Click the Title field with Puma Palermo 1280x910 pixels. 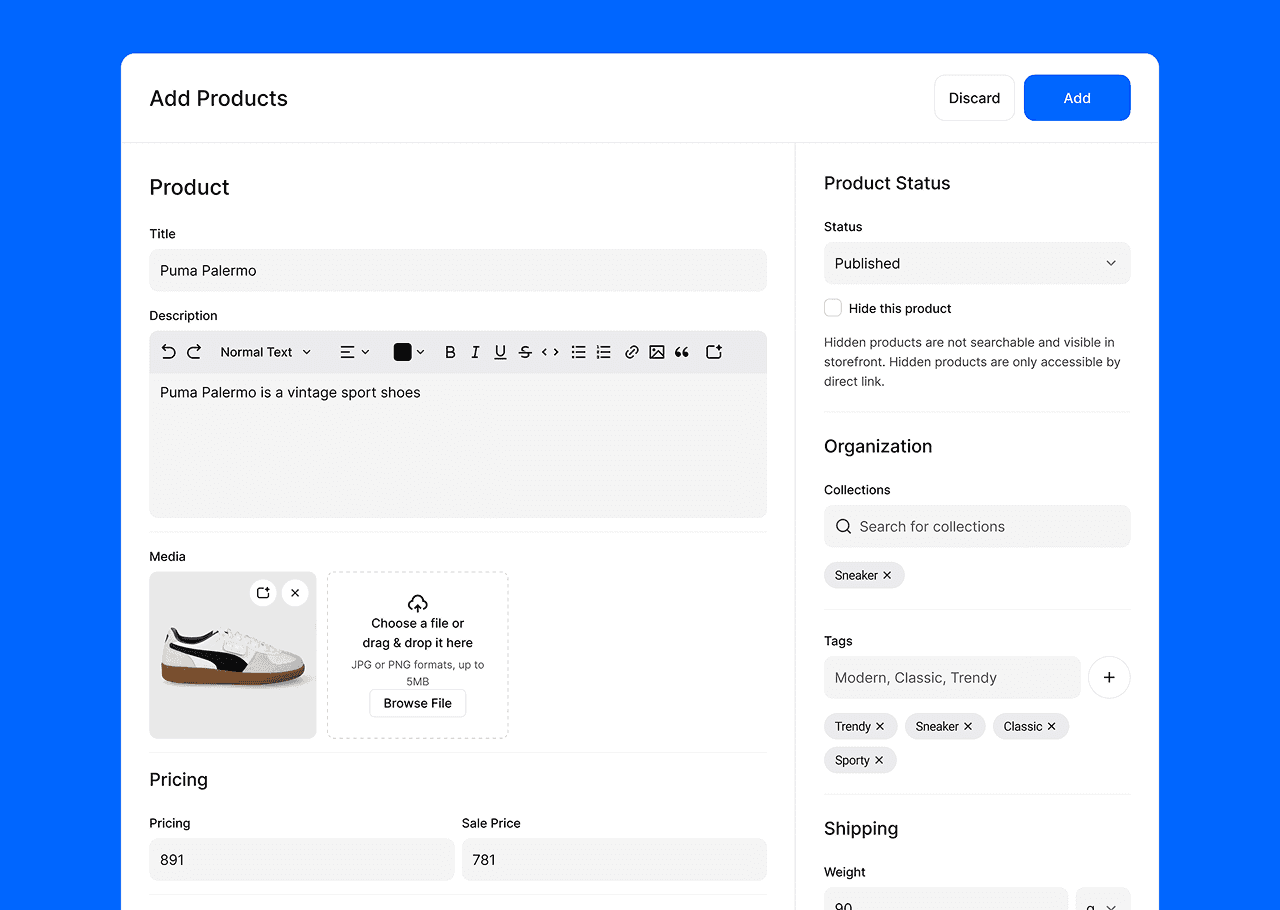click(x=458, y=270)
